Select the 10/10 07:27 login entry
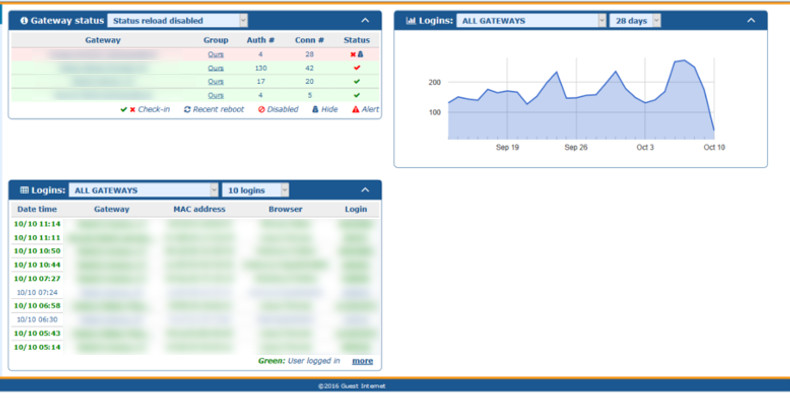Screen dimensions: 790x406 tap(37, 279)
